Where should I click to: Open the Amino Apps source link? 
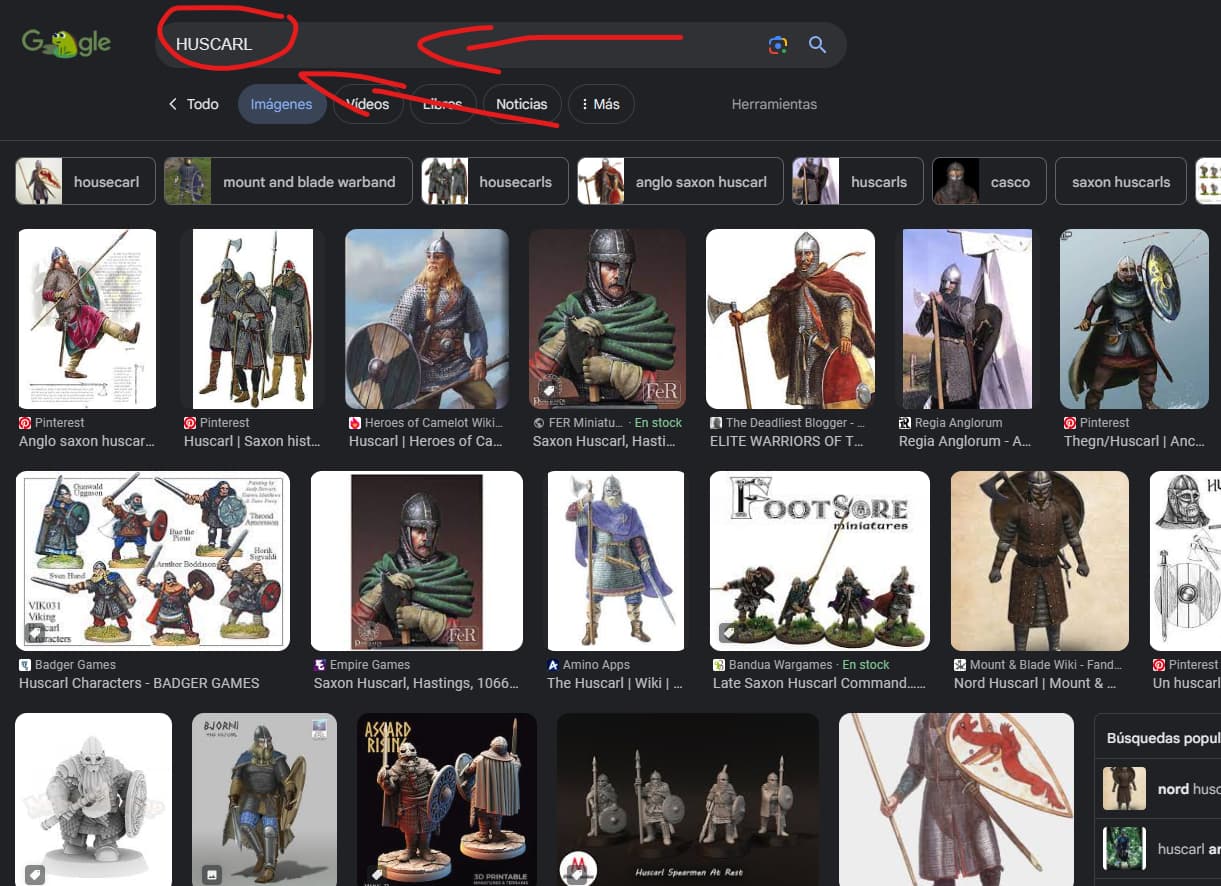[596, 665]
